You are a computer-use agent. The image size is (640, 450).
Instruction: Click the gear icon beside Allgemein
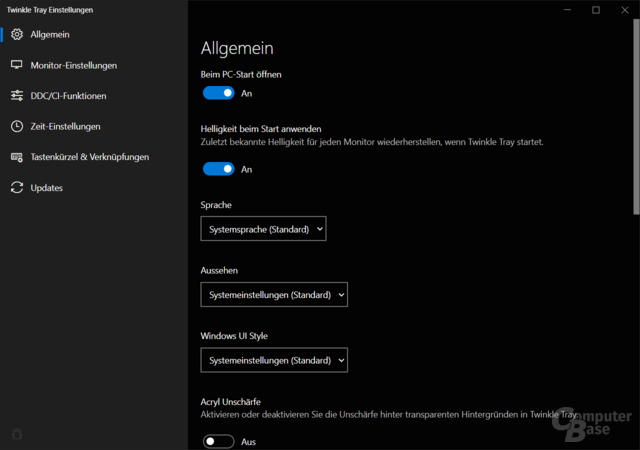point(16,35)
